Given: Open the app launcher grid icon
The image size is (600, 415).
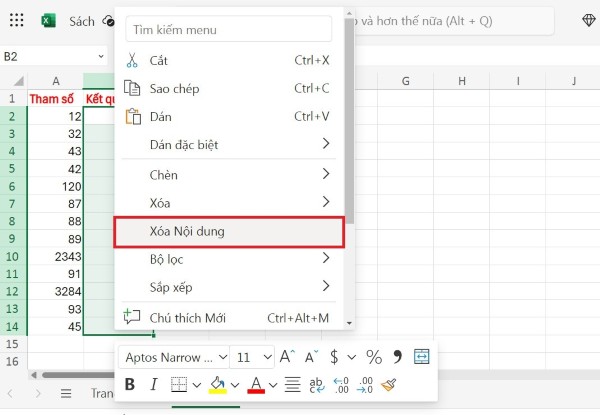Looking at the screenshot, I should 16,20.
